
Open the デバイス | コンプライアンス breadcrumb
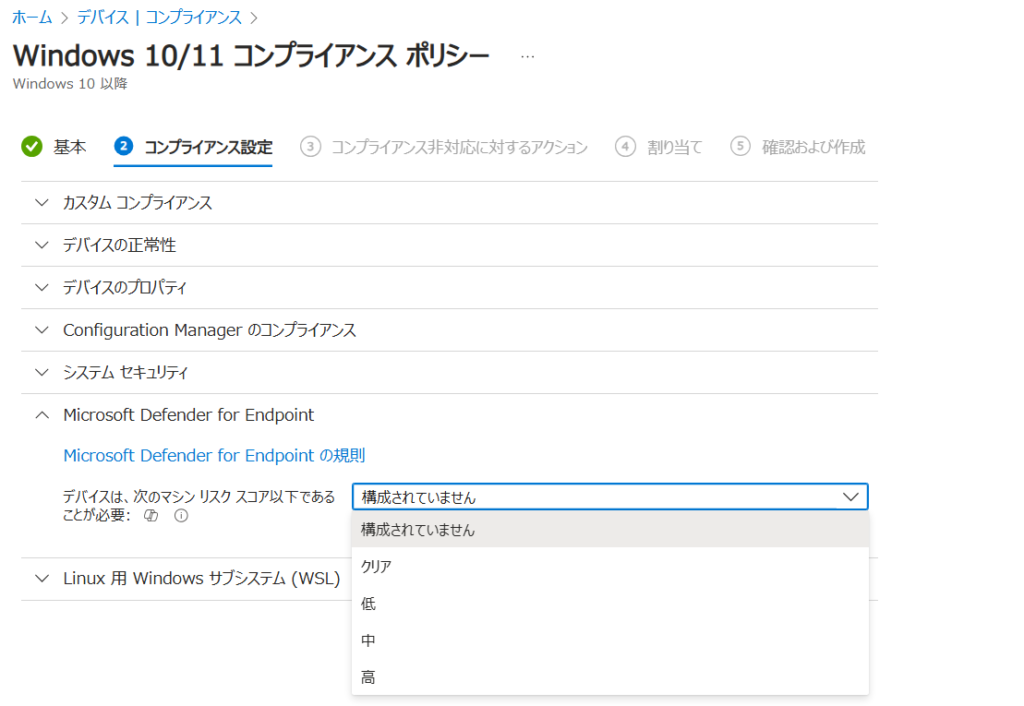coord(159,17)
